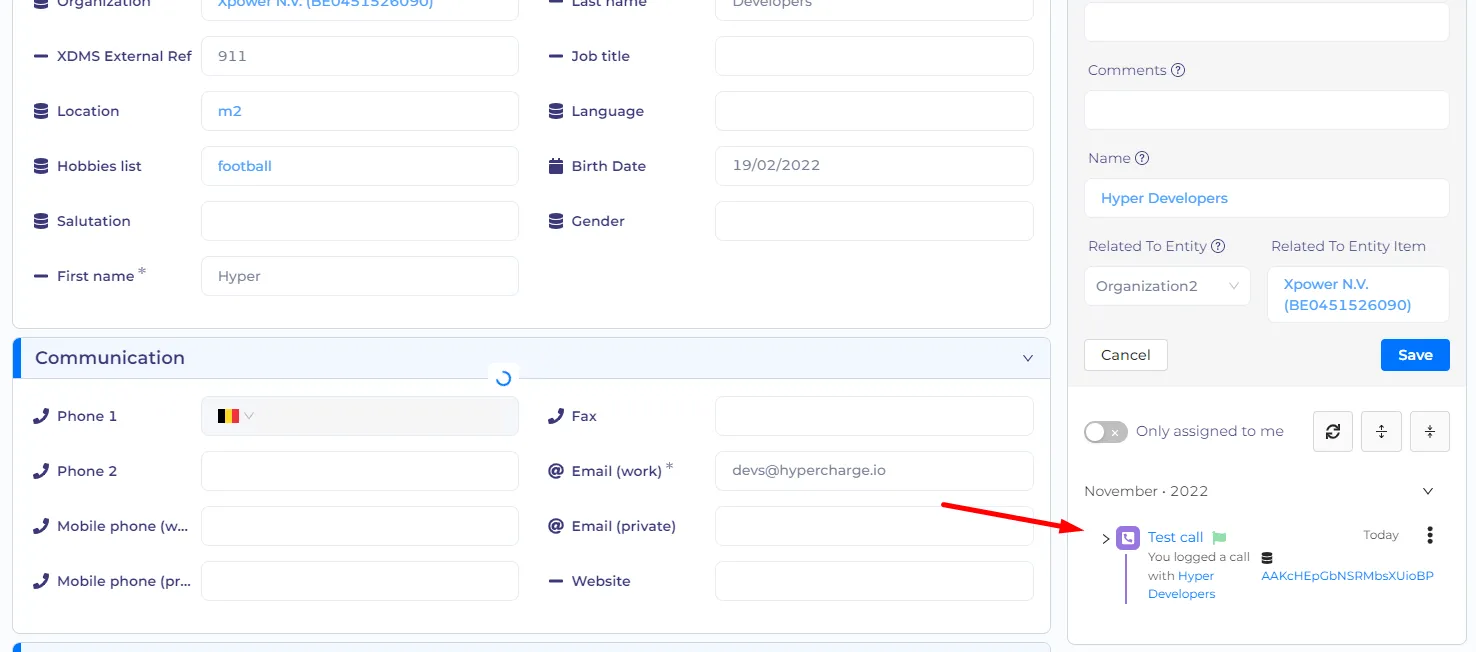Click the help icon next to Comments
Screen dimensions: 1476x652
(1178, 70)
